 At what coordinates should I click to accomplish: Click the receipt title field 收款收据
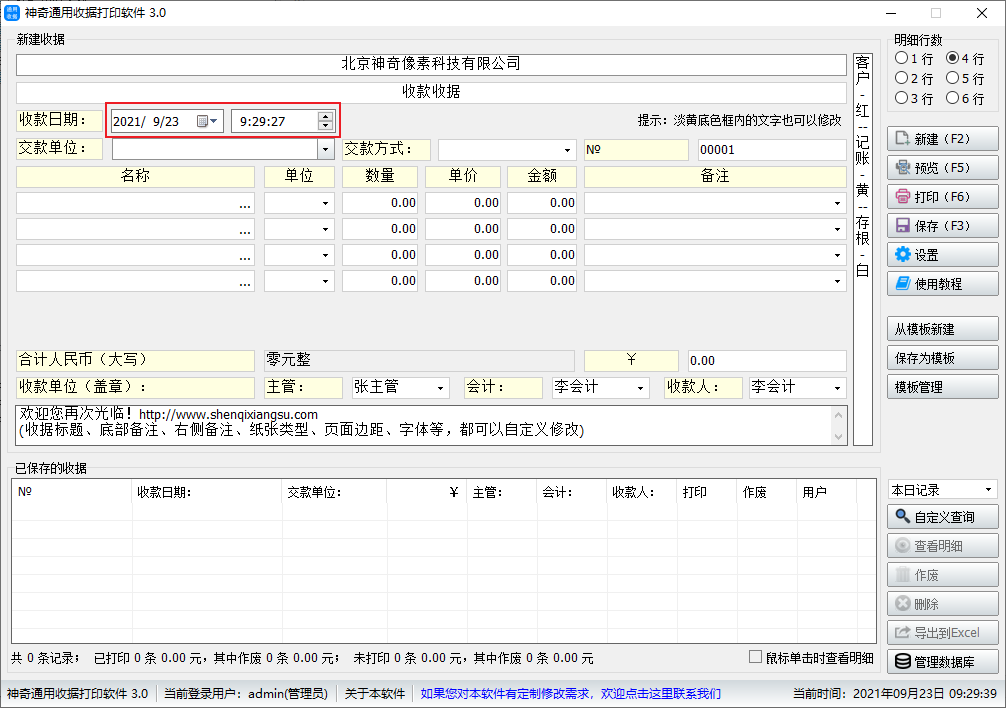point(431,92)
